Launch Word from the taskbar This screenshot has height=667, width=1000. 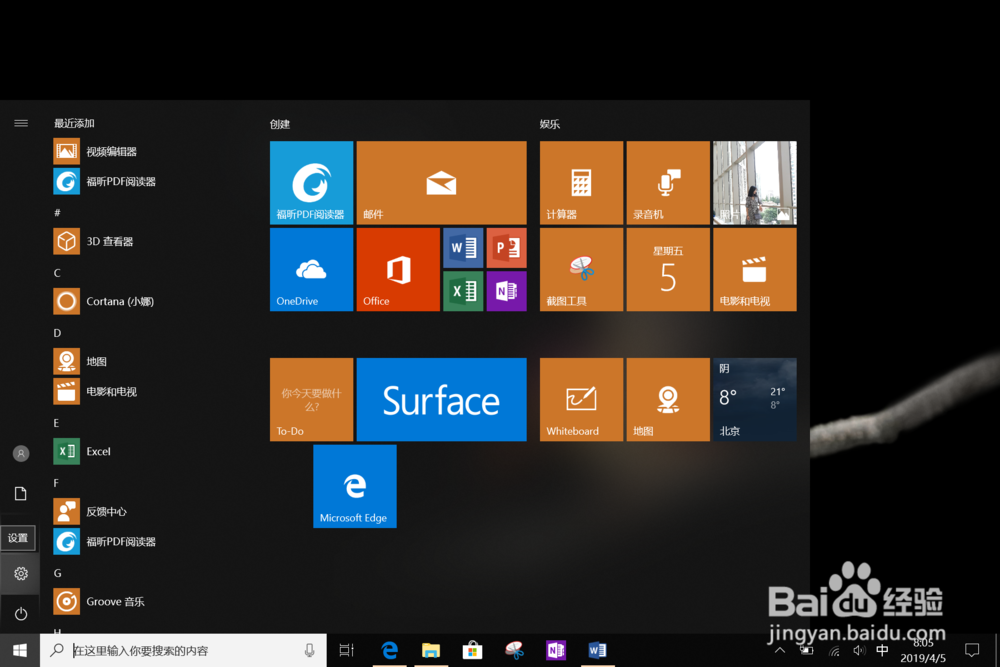tap(598, 650)
